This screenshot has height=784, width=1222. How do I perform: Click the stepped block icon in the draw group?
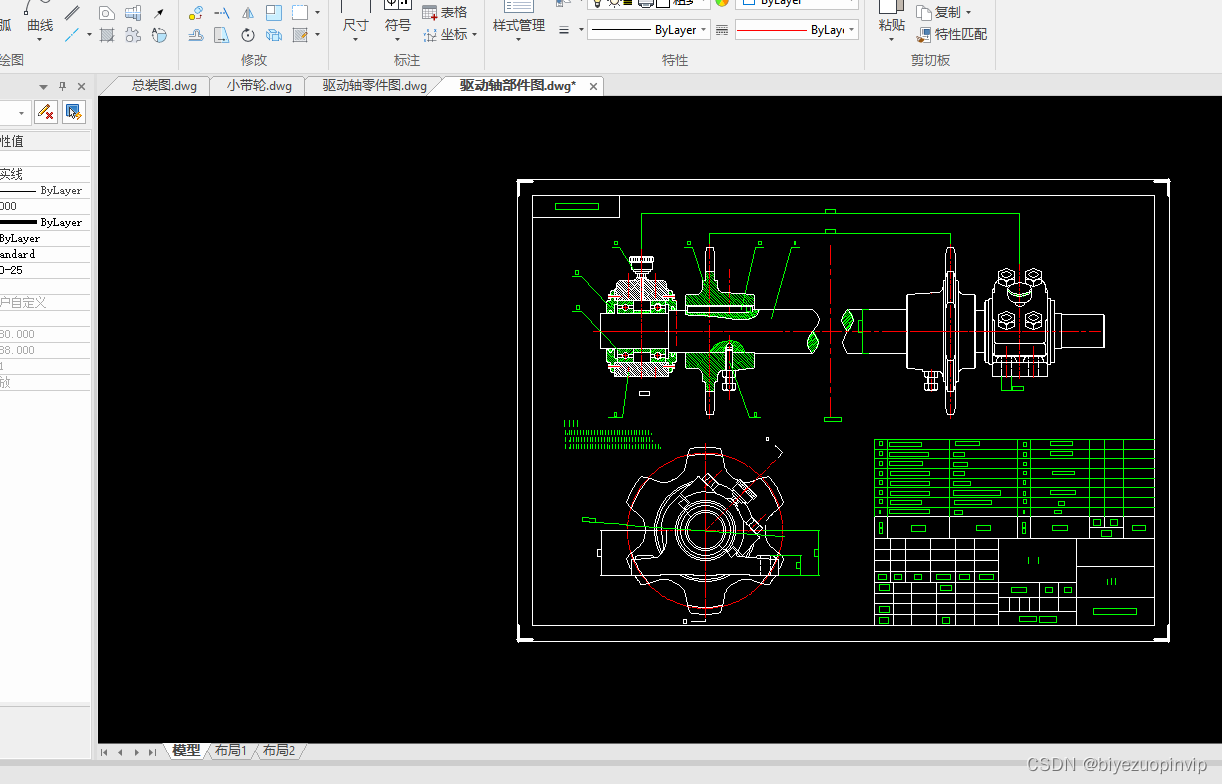point(133,13)
